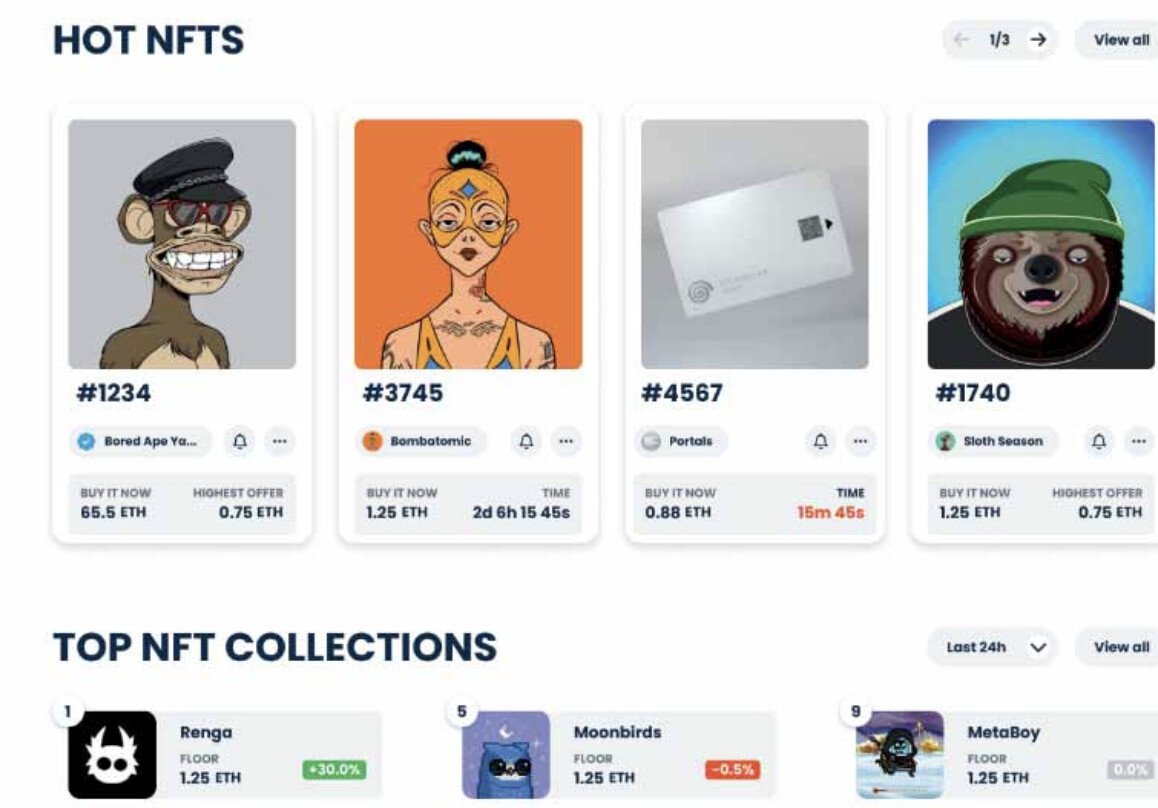Click the bell icon on NFT #1234 card
The width and height of the screenshot is (1158, 808).
tap(240, 441)
